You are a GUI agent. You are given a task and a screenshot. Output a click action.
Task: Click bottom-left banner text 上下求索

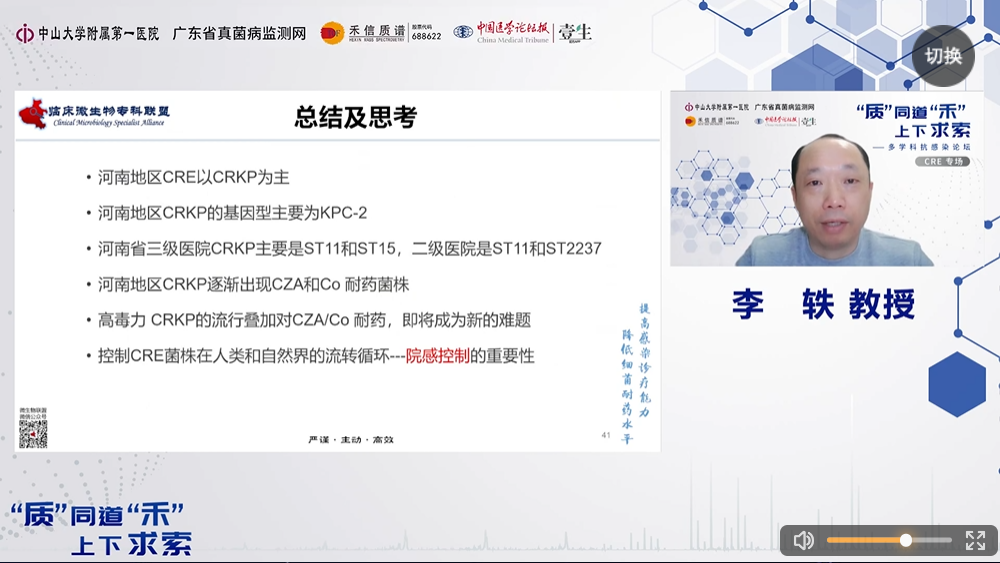(x=131, y=544)
